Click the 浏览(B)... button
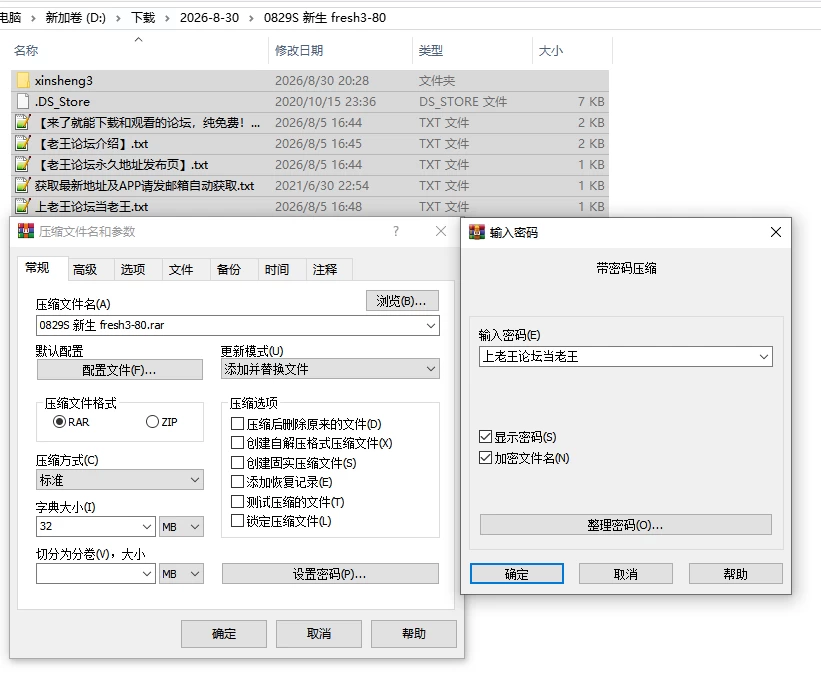Viewport: 821px width, 688px height. (x=402, y=301)
